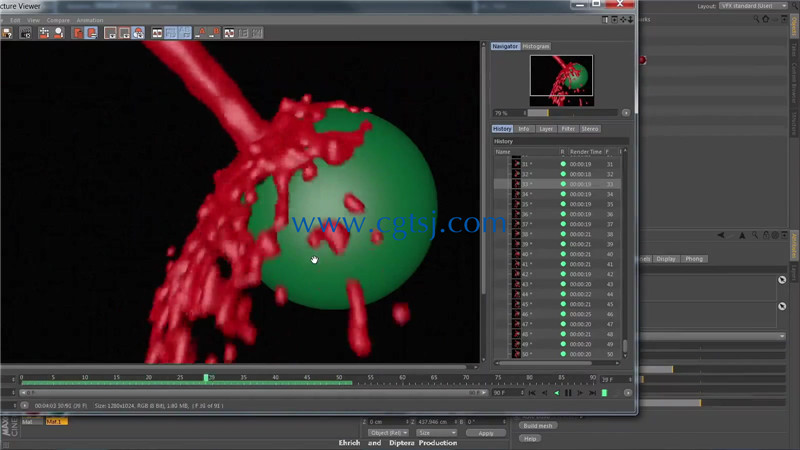Open the Info tab
This screenshot has width=800, height=450.
(524, 129)
